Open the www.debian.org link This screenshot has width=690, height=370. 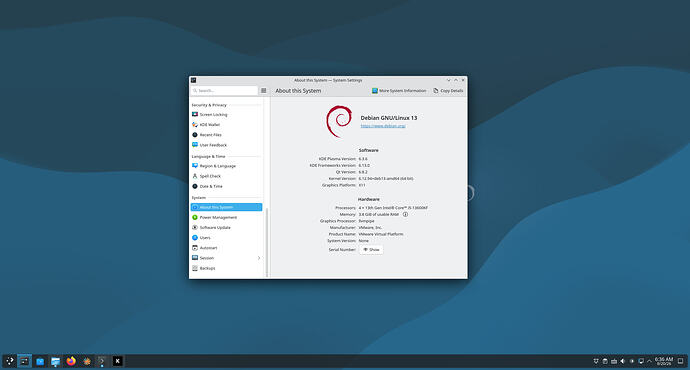383,126
